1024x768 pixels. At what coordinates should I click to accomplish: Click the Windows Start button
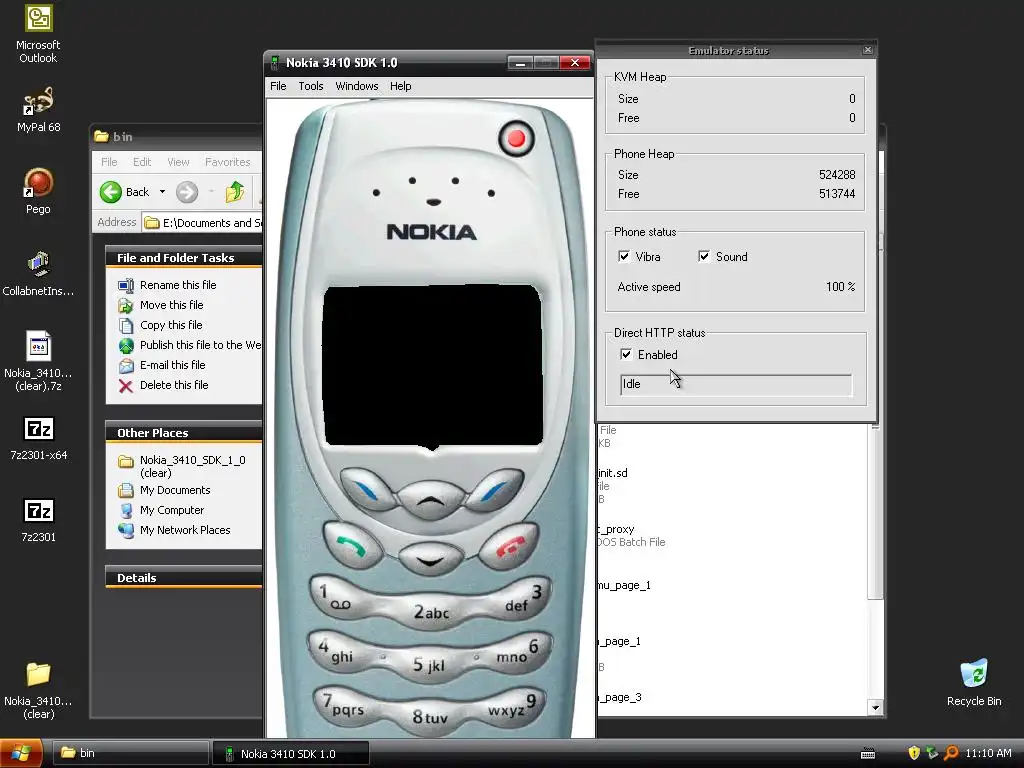point(21,753)
